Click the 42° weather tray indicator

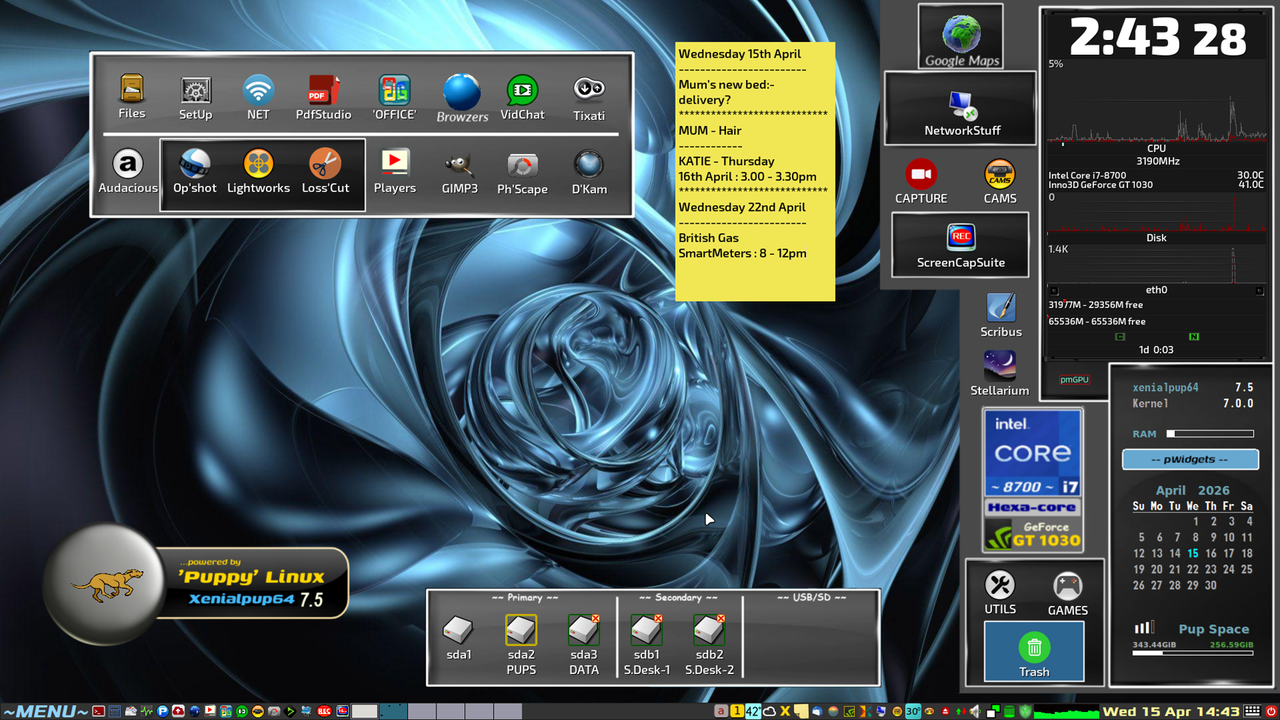pyautogui.click(x=753, y=711)
